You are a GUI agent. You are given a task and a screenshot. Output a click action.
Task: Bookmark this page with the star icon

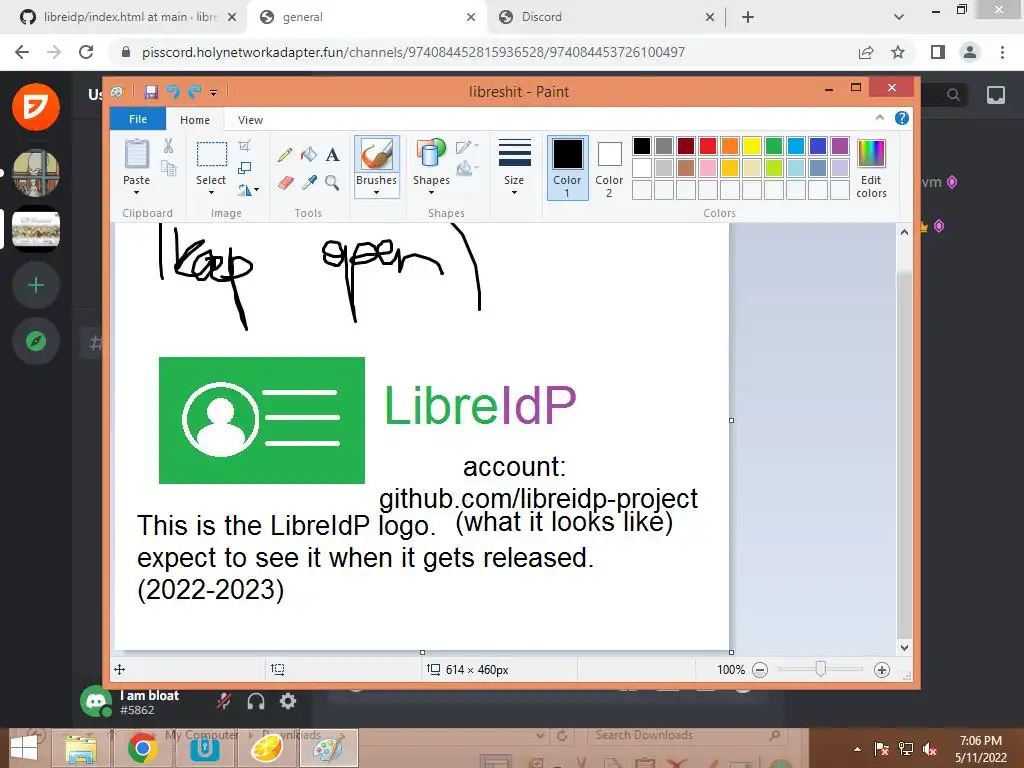(898, 52)
